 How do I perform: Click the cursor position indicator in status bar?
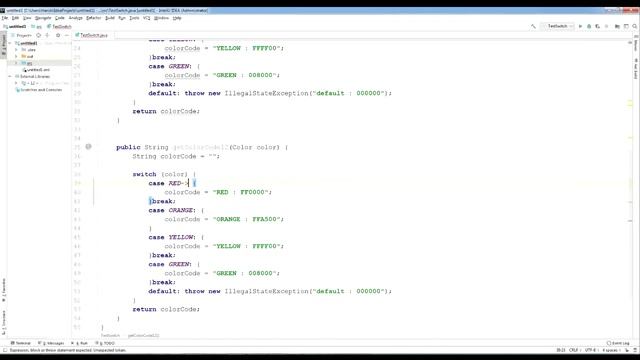click(561, 350)
